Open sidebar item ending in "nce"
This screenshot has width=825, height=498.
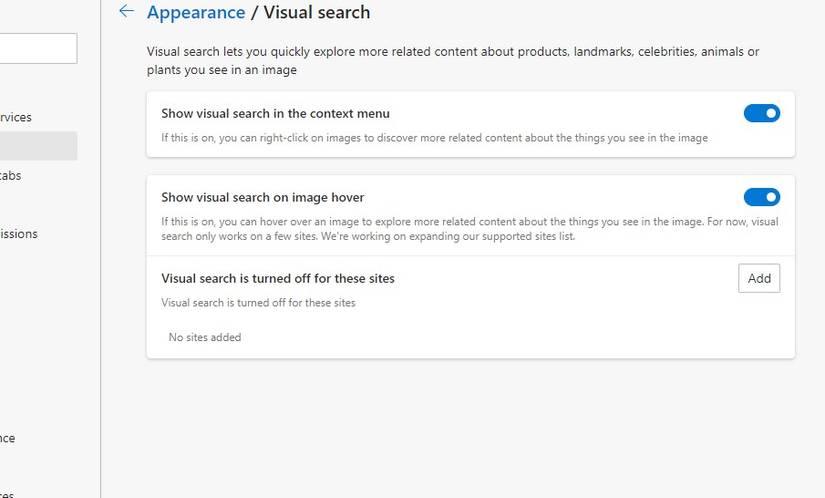click(8, 438)
